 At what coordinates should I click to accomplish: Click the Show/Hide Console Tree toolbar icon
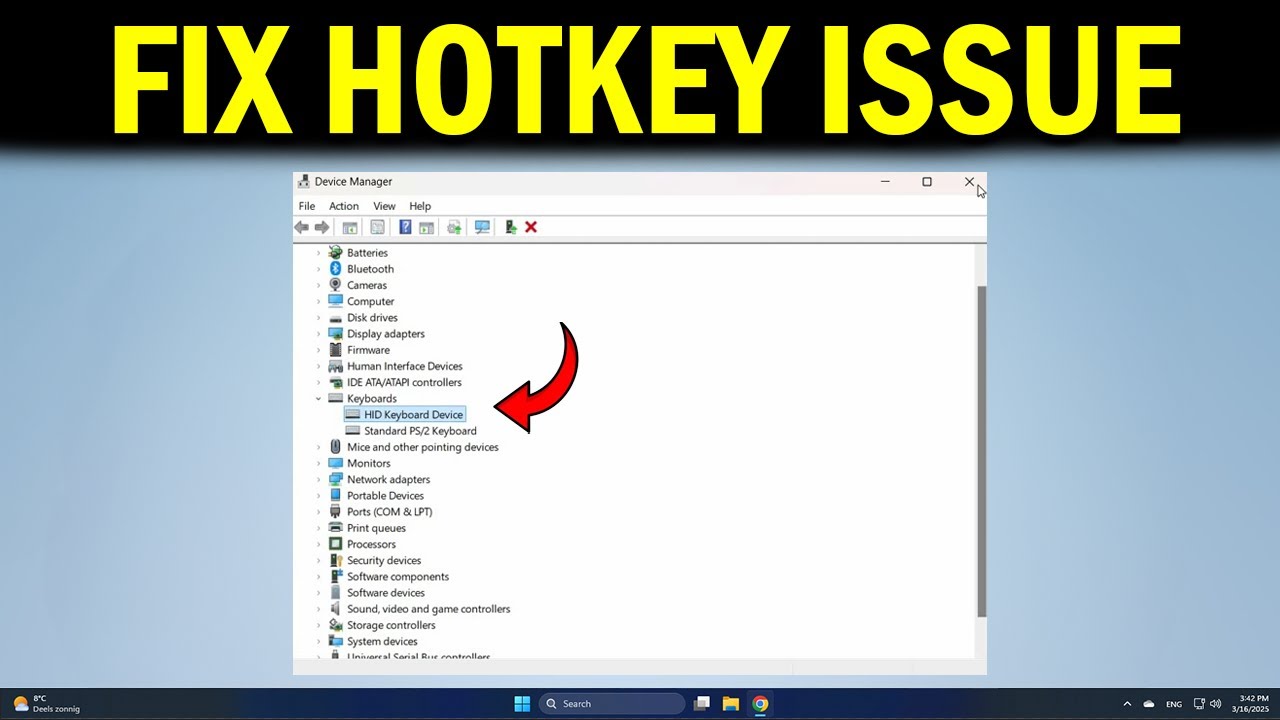(x=350, y=227)
